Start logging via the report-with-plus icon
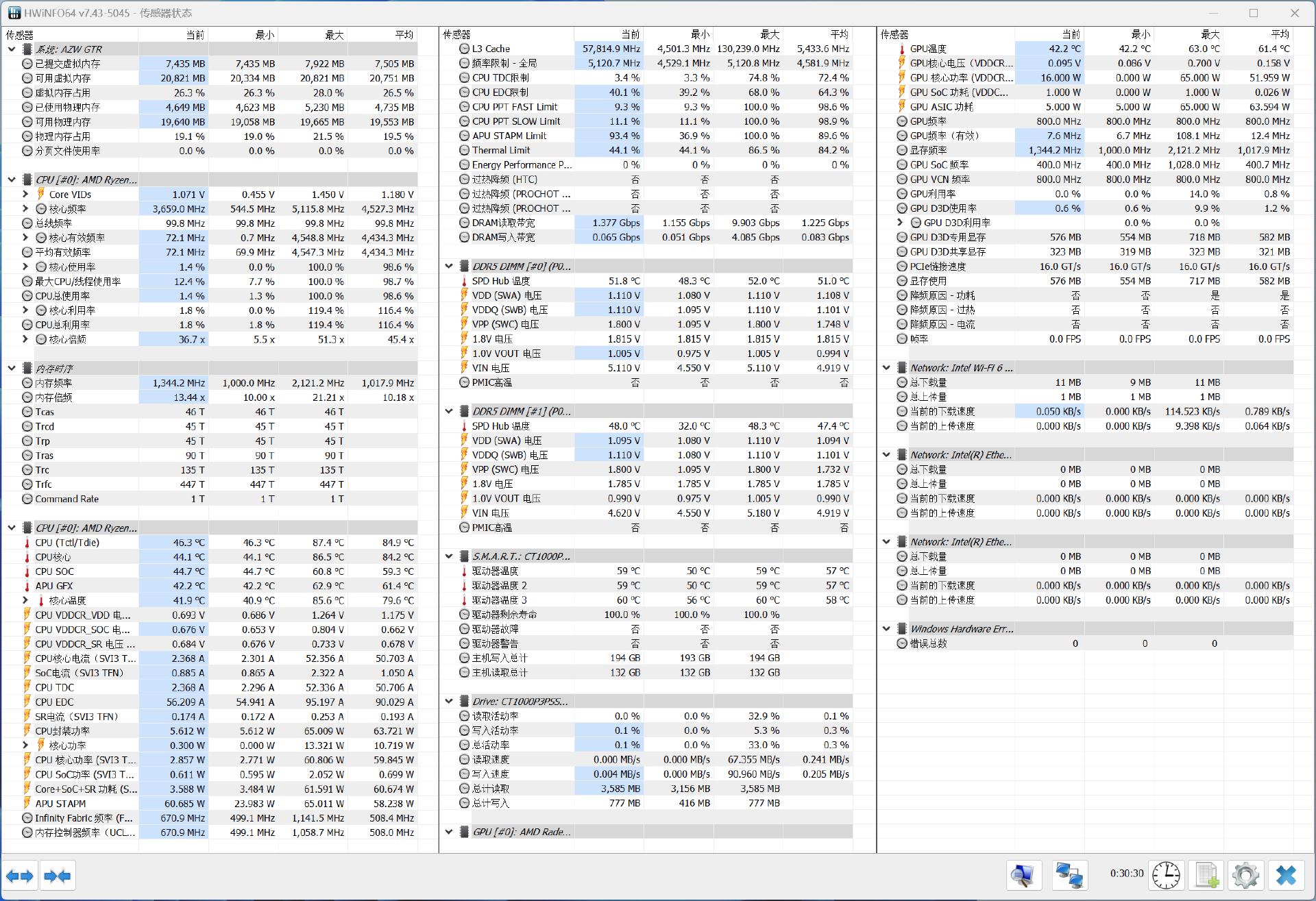The width and height of the screenshot is (1316, 901). [x=1206, y=875]
